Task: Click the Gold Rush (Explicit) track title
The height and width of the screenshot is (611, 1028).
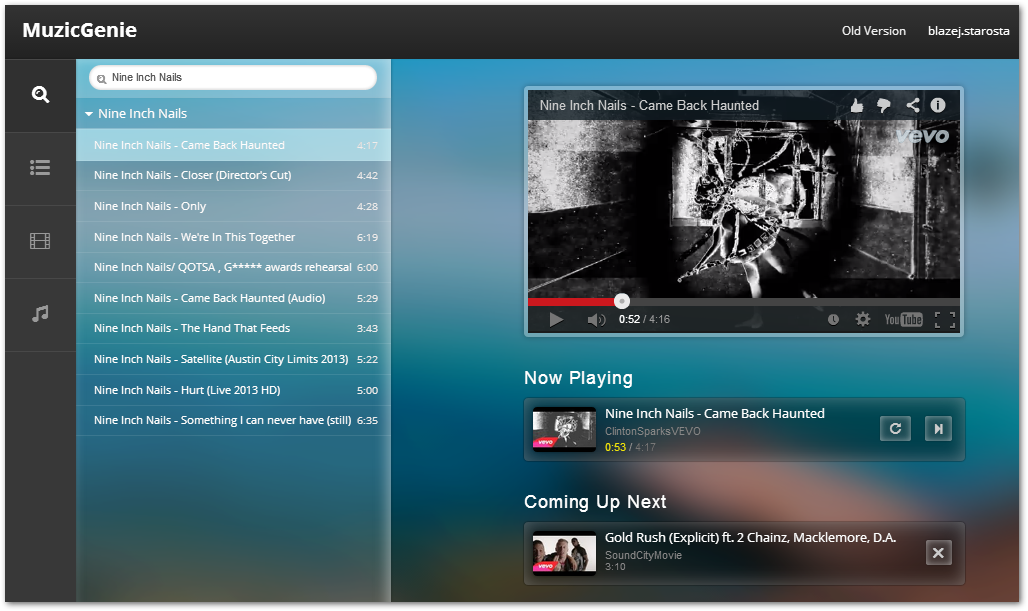Action: [x=750, y=538]
